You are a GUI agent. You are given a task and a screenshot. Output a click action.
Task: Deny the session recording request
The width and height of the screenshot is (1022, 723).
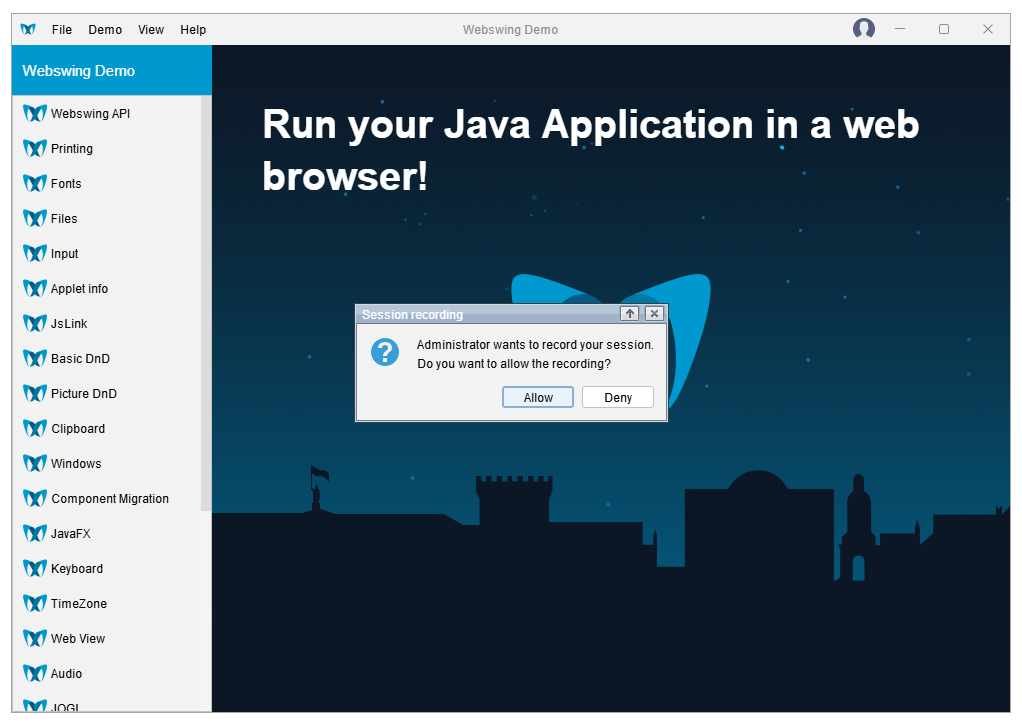pos(618,397)
